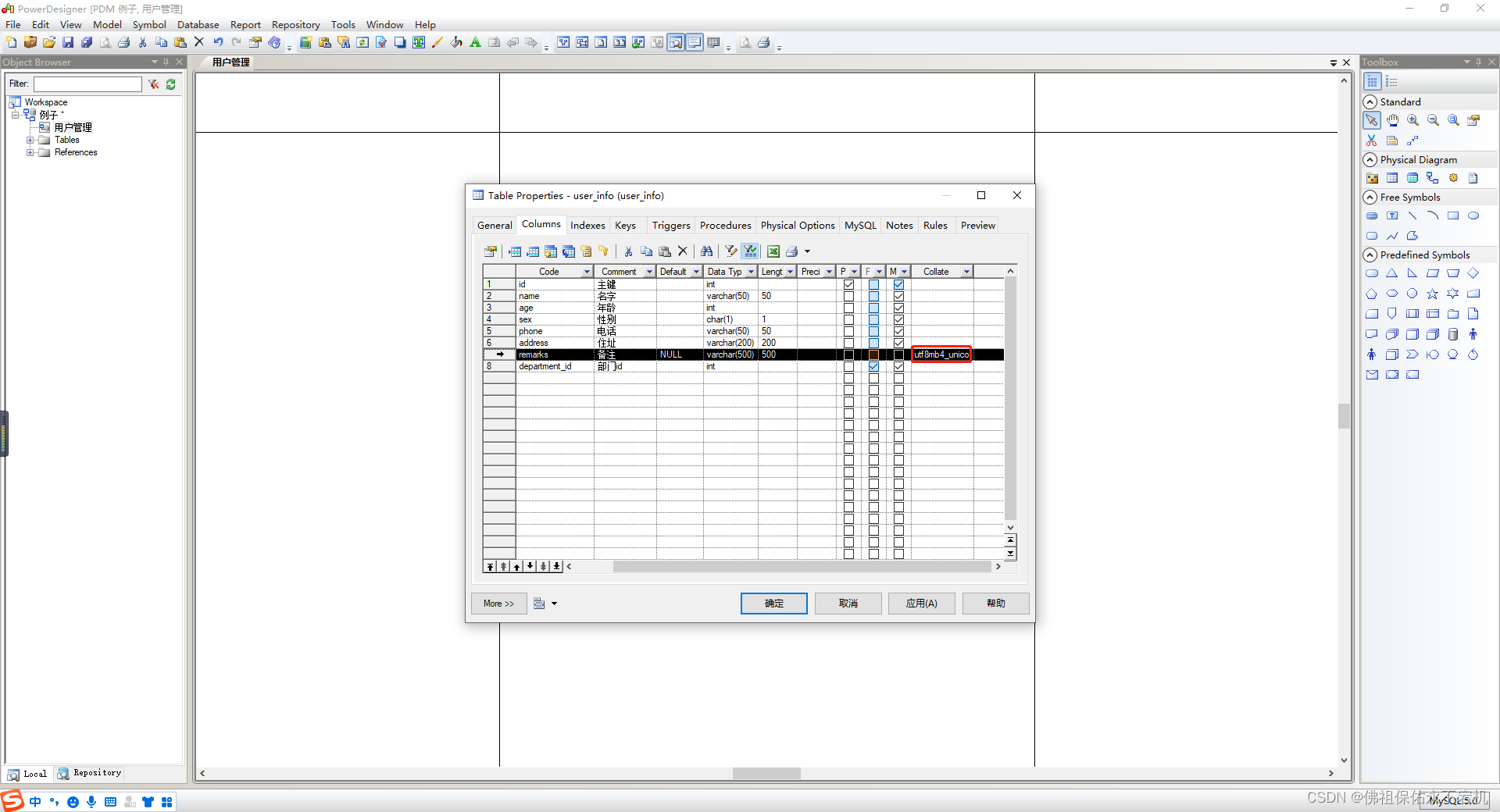Toggle Mandatory checkbox for remarks row
Viewport: 1500px width, 812px height.
tap(898, 354)
